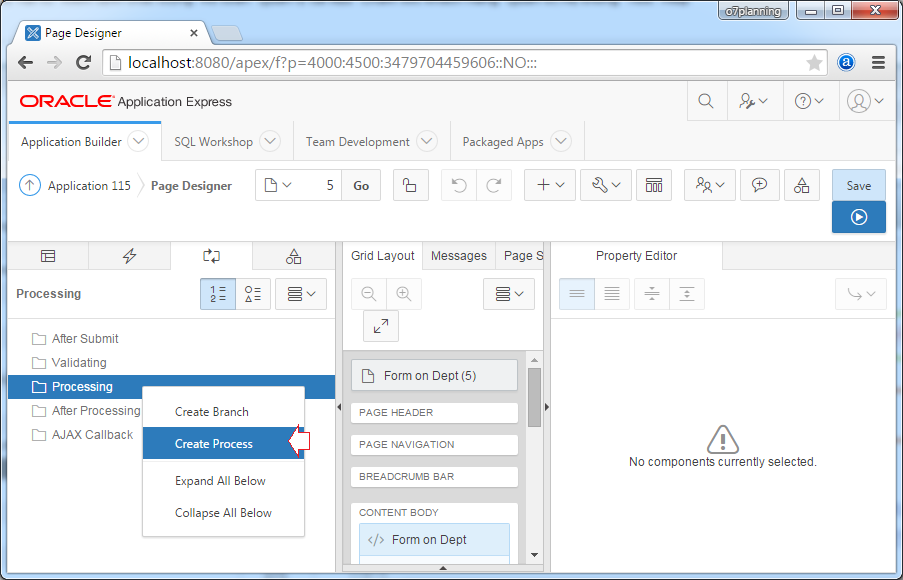Bookmark page with the star icon
This screenshot has height=580, width=903.
click(x=814, y=63)
